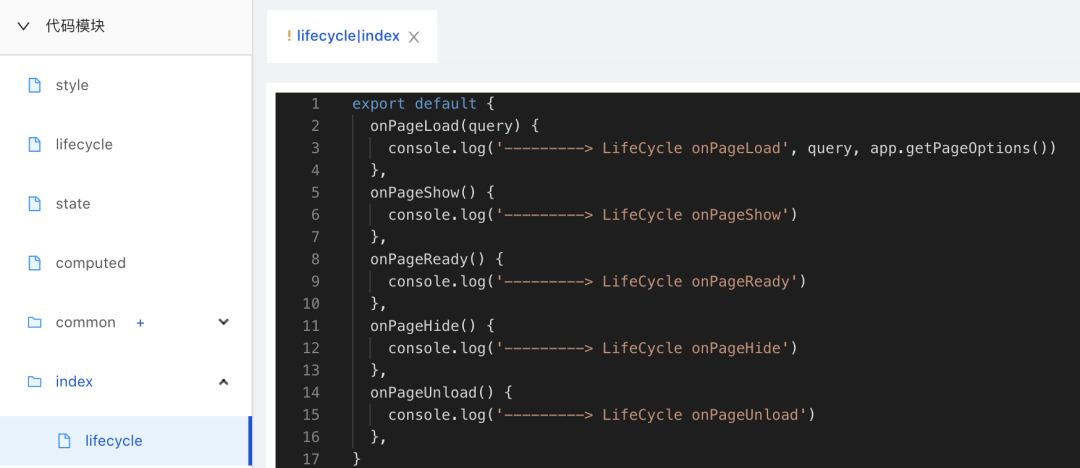Select lifecycle under index folder
Screen dimensions: 1080x468
pyautogui.click(x=114, y=441)
